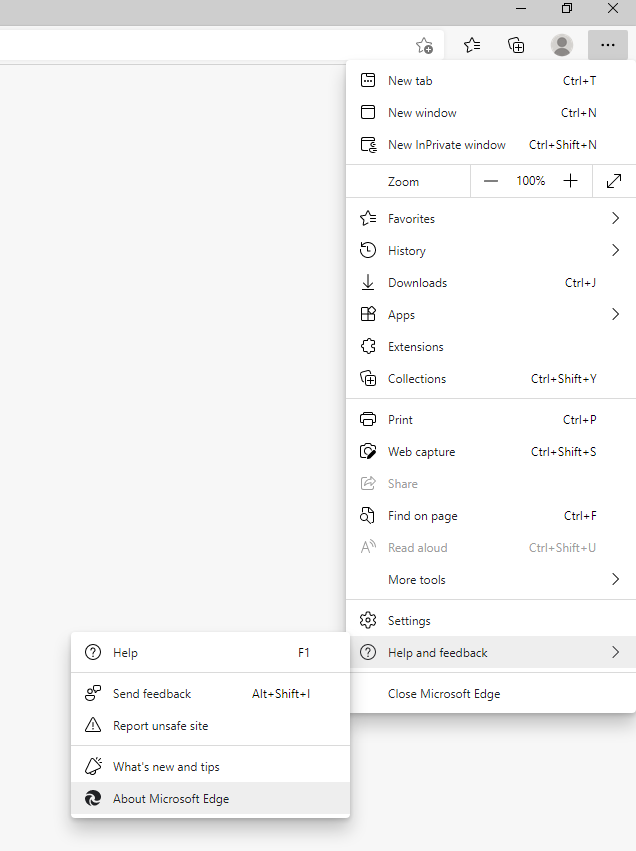Screen dimensions: 636x851
Task: Select New tab menu entry
Action: 491,80
